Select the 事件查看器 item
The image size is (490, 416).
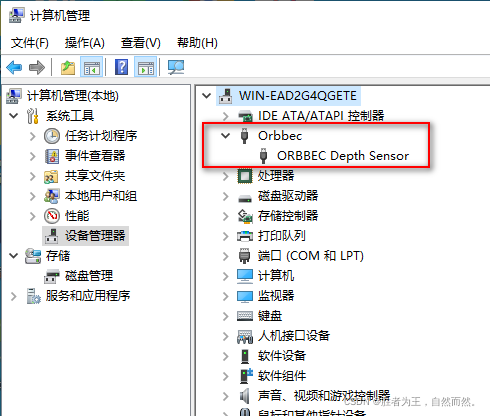(x=95, y=156)
